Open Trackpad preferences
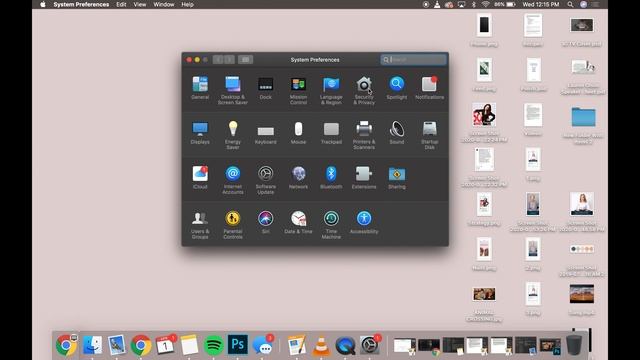This screenshot has width=640, height=360. pyautogui.click(x=331, y=132)
